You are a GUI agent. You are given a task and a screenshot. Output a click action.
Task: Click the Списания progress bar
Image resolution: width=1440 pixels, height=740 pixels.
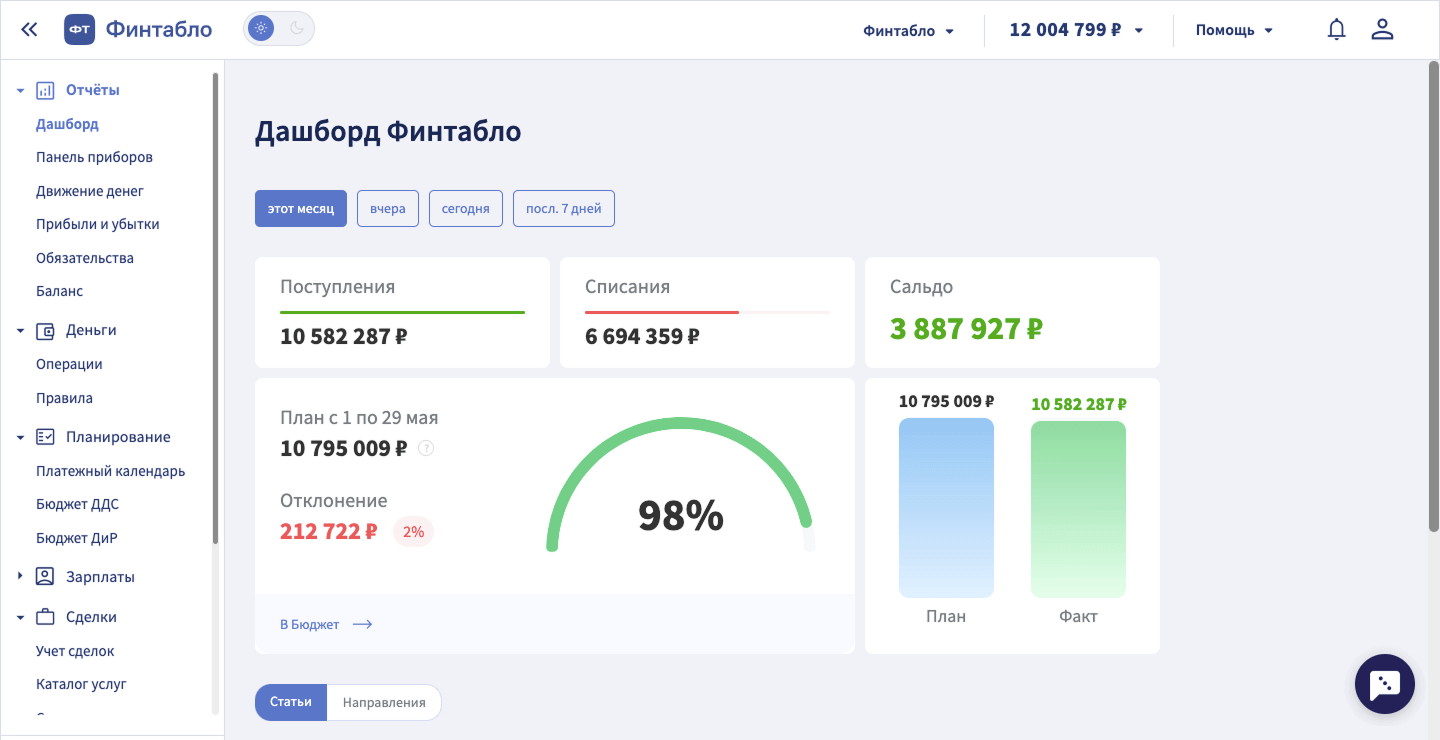click(x=707, y=313)
